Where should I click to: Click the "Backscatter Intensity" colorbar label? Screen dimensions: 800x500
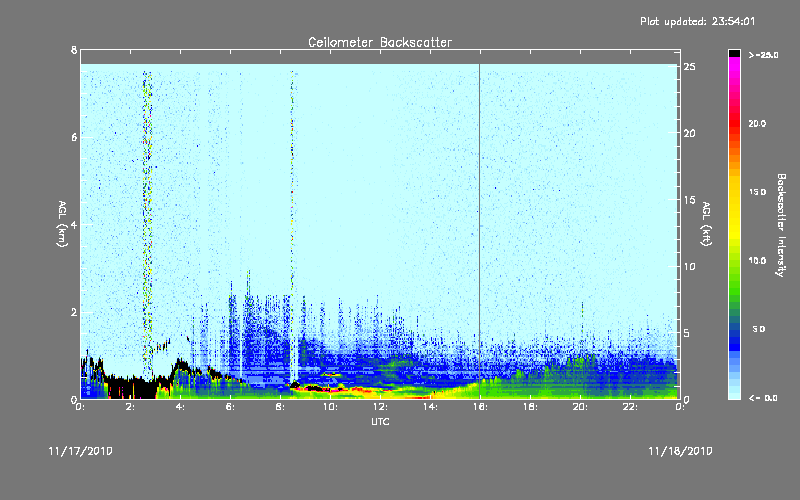tap(781, 225)
